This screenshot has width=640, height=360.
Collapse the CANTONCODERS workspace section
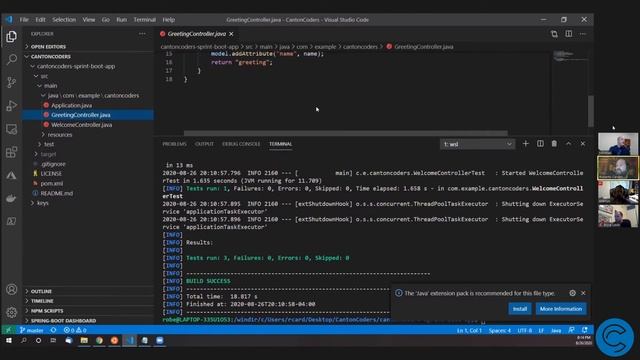pos(88,56)
